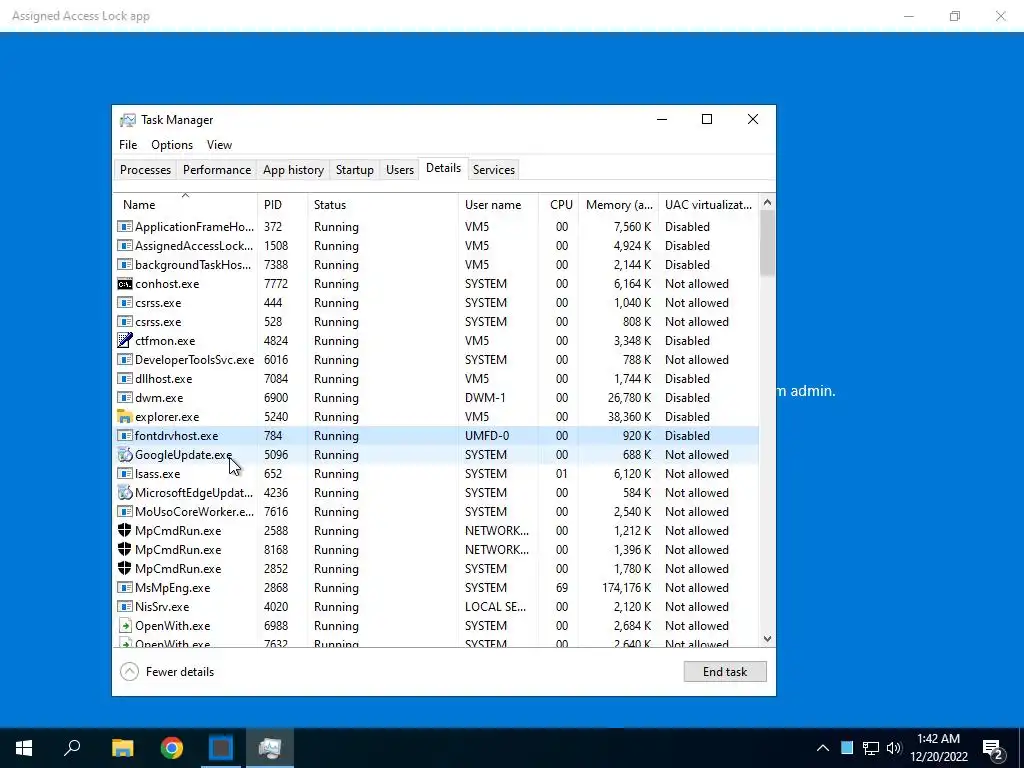Collapse Task Manager with Fewer details
1024x768 pixels.
[x=167, y=671]
